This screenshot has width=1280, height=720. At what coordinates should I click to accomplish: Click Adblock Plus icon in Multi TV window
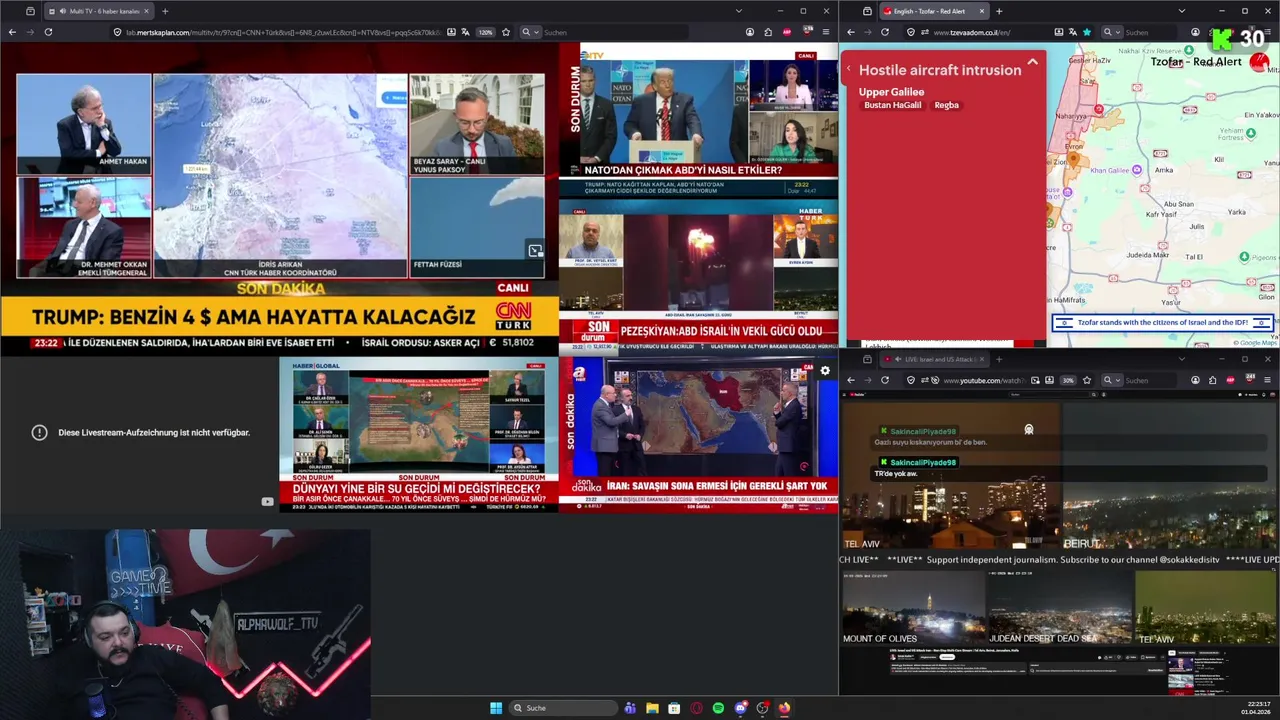click(x=787, y=32)
